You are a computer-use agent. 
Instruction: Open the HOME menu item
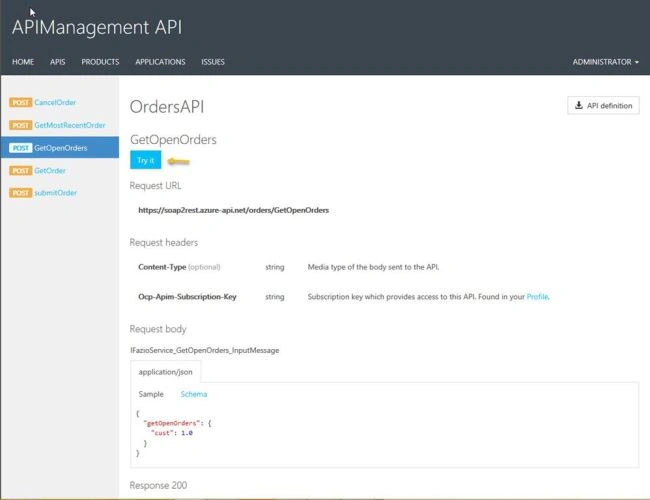(23, 62)
